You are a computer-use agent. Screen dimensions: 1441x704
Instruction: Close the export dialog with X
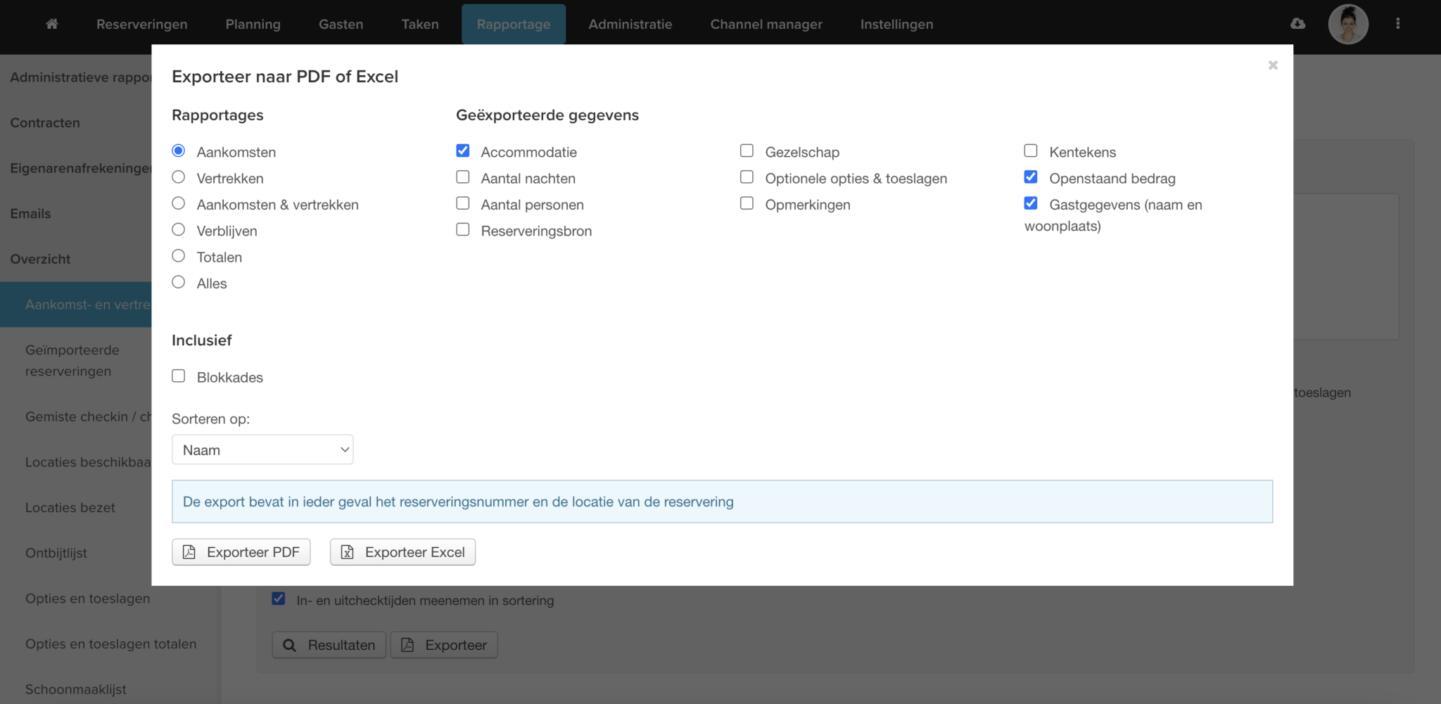point(1272,65)
